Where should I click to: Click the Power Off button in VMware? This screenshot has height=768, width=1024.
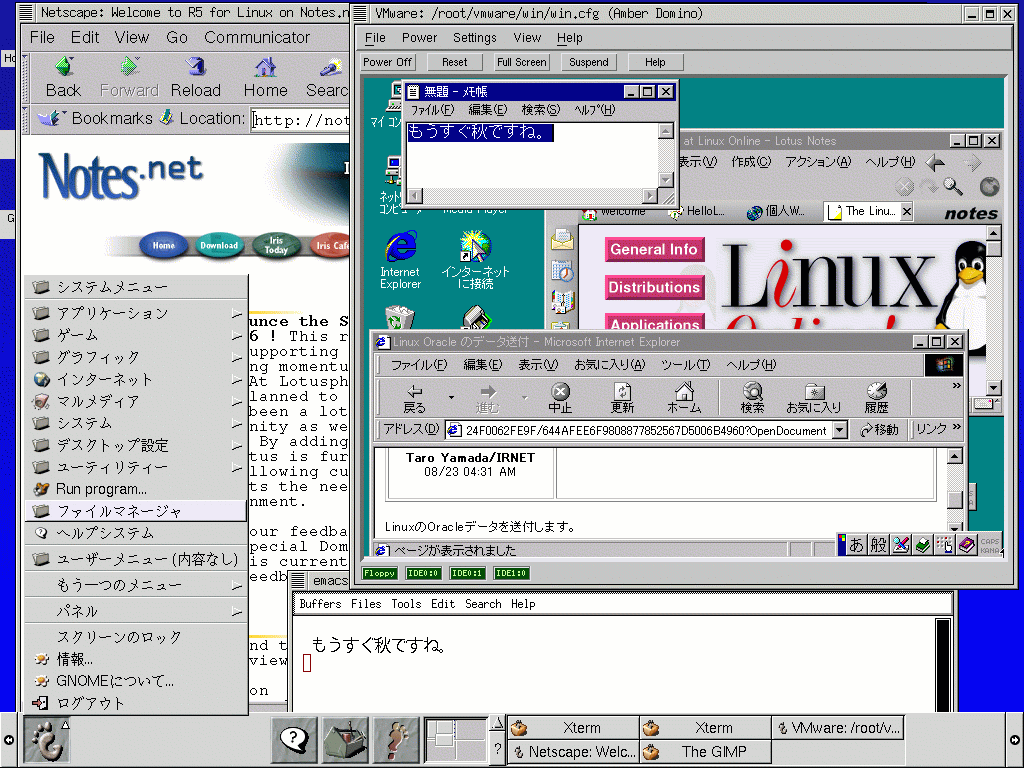click(x=387, y=62)
